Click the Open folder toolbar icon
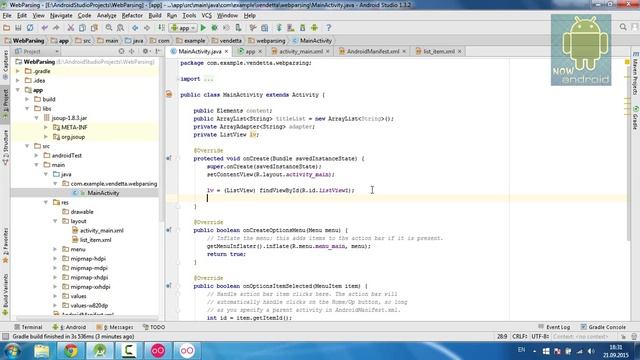640x360 pixels. (x=7, y=28)
